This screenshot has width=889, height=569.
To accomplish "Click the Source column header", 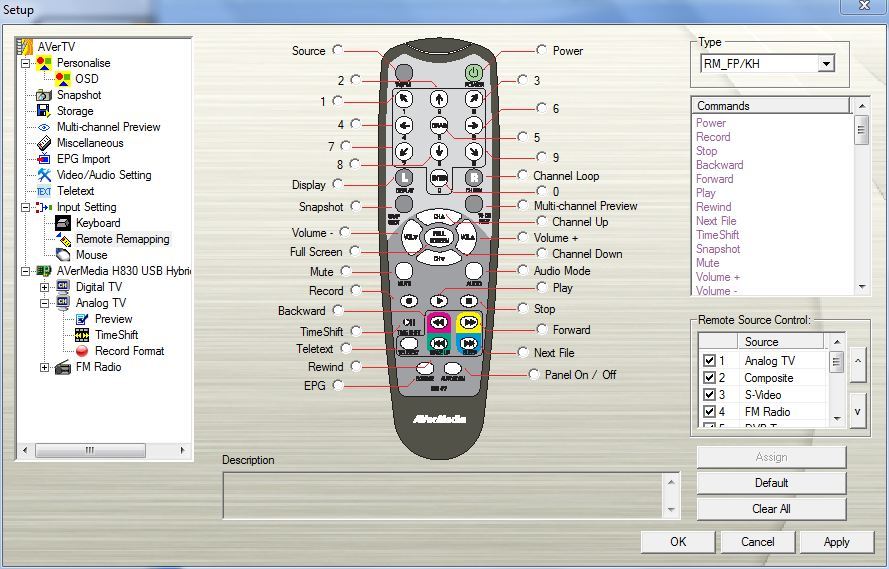I will click(x=780, y=342).
